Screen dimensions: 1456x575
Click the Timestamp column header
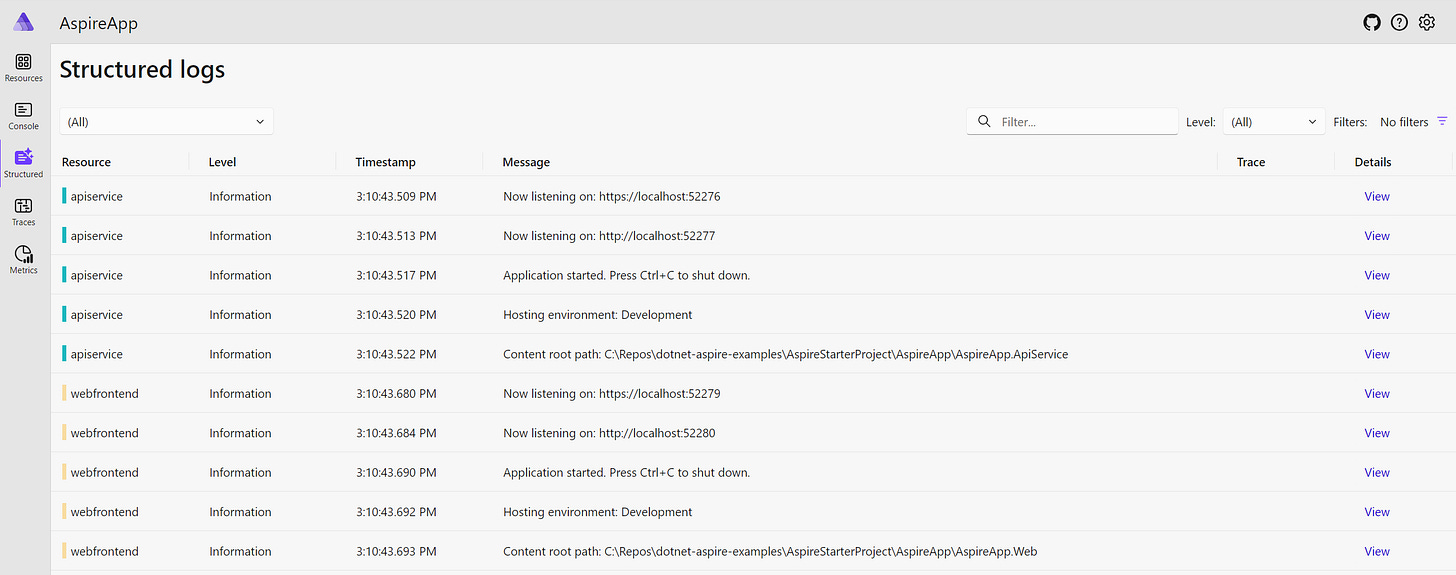[385, 162]
